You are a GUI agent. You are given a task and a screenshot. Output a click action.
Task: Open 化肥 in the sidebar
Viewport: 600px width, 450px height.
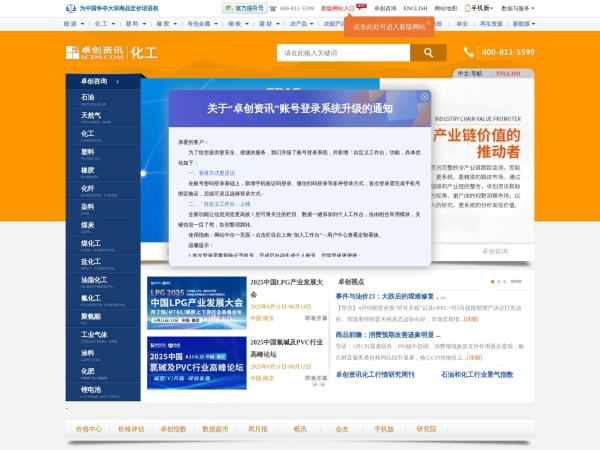pos(103,373)
